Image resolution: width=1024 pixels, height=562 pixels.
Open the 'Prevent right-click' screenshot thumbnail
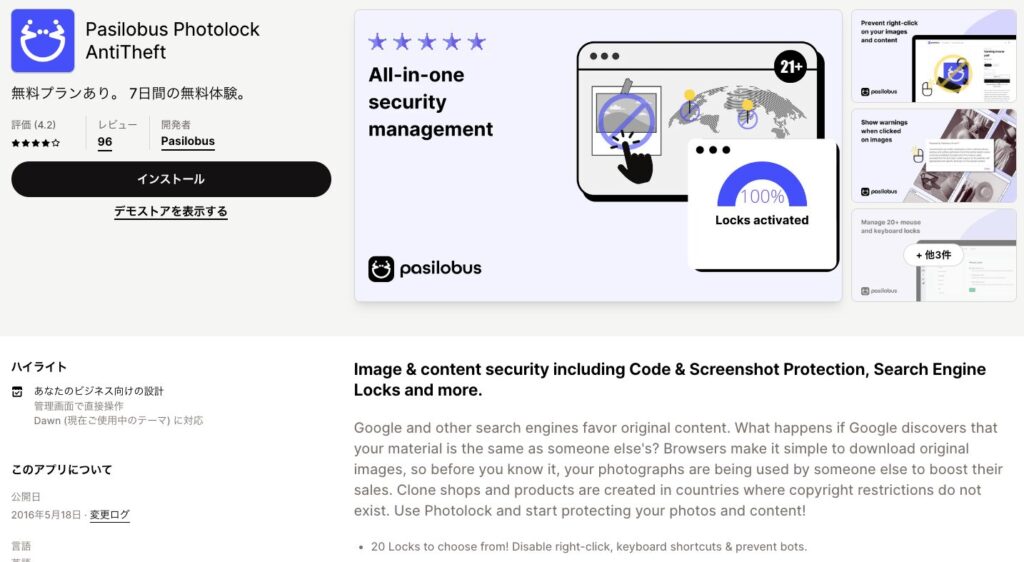click(x=934, y=56)
